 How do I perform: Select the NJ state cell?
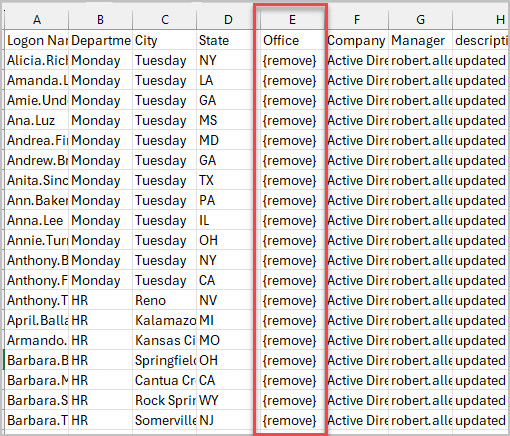(228, 420)
